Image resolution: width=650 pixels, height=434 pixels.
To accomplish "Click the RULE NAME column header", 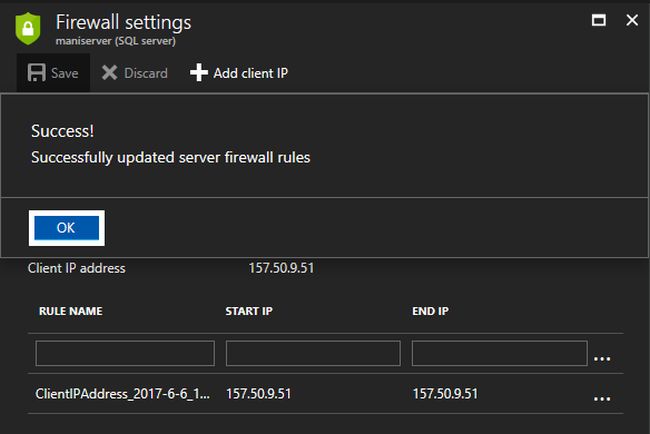I will [71, 311].
